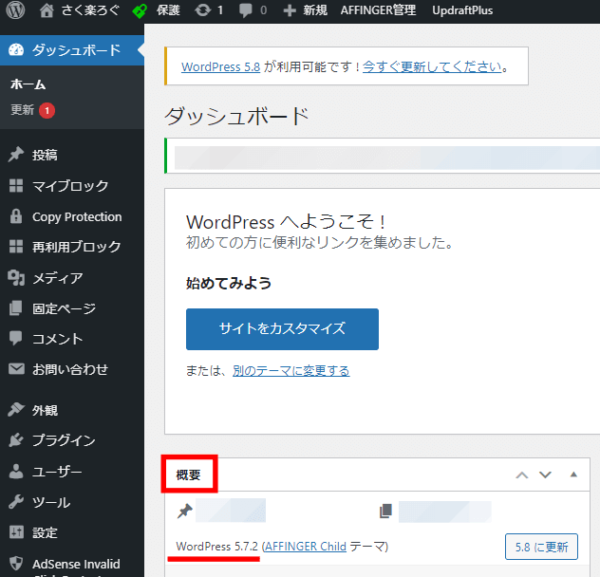Click the コメント speech bubble icon
Image resolution: width=600 pixels, height=577 pixels.
(x=16, y=339)
